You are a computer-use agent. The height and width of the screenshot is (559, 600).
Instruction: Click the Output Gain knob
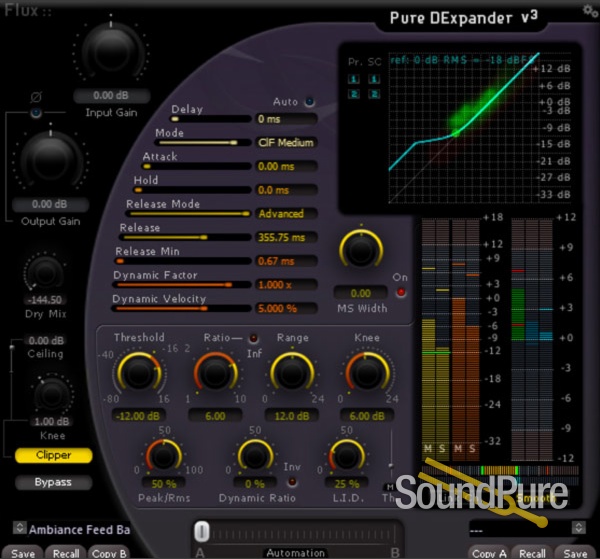pyautogui.click(x=51, y=159)
